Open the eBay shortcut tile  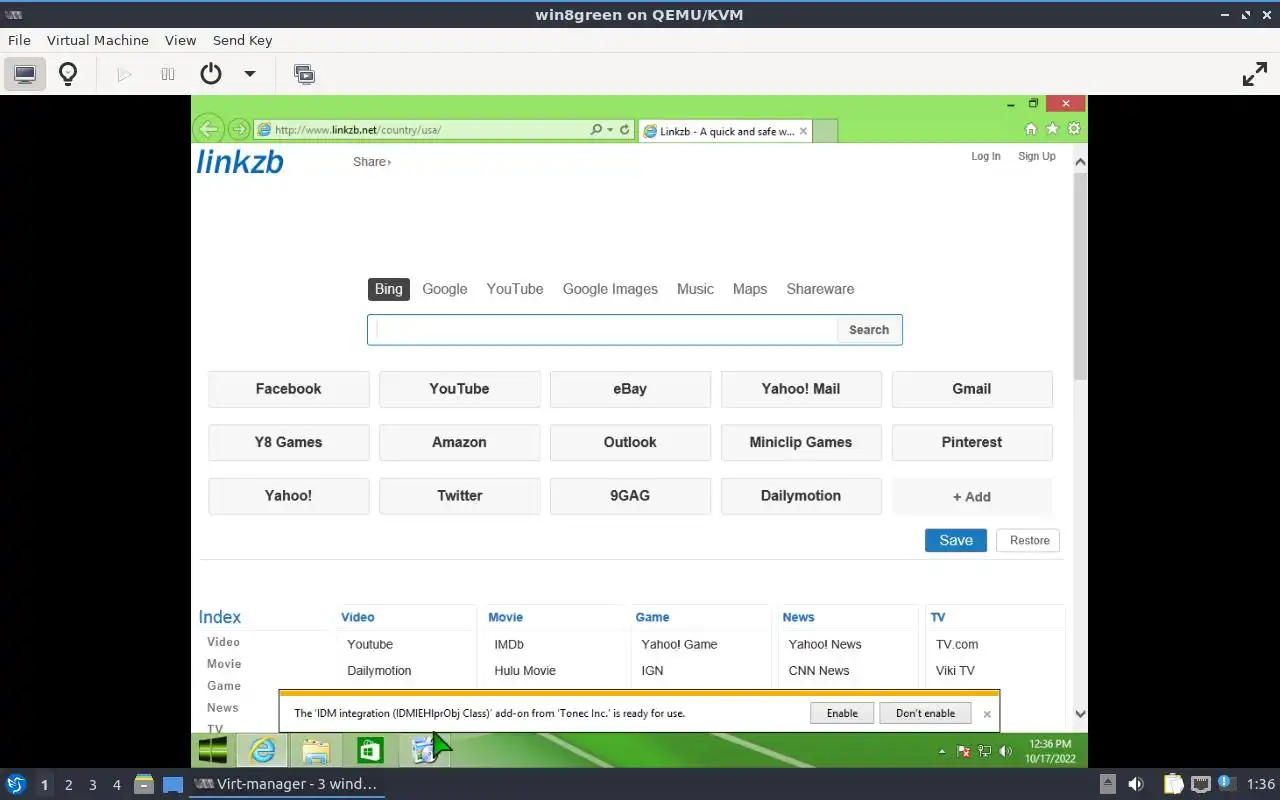(630, 389)
